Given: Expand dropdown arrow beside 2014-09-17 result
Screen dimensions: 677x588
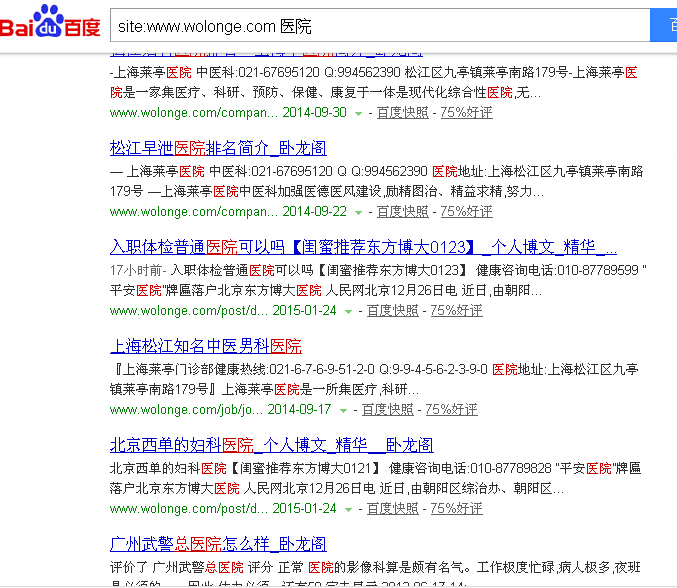Looking at the screenshot, I should tap(343, 411).
